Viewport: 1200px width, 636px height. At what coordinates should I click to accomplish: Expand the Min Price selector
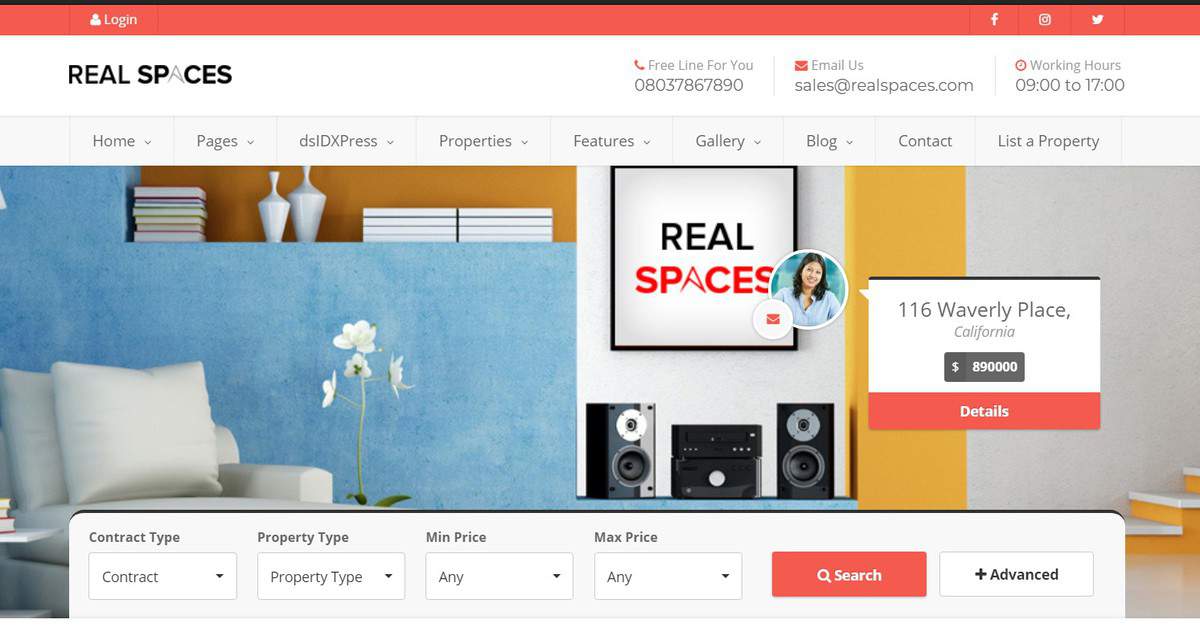tap(498, 576)
